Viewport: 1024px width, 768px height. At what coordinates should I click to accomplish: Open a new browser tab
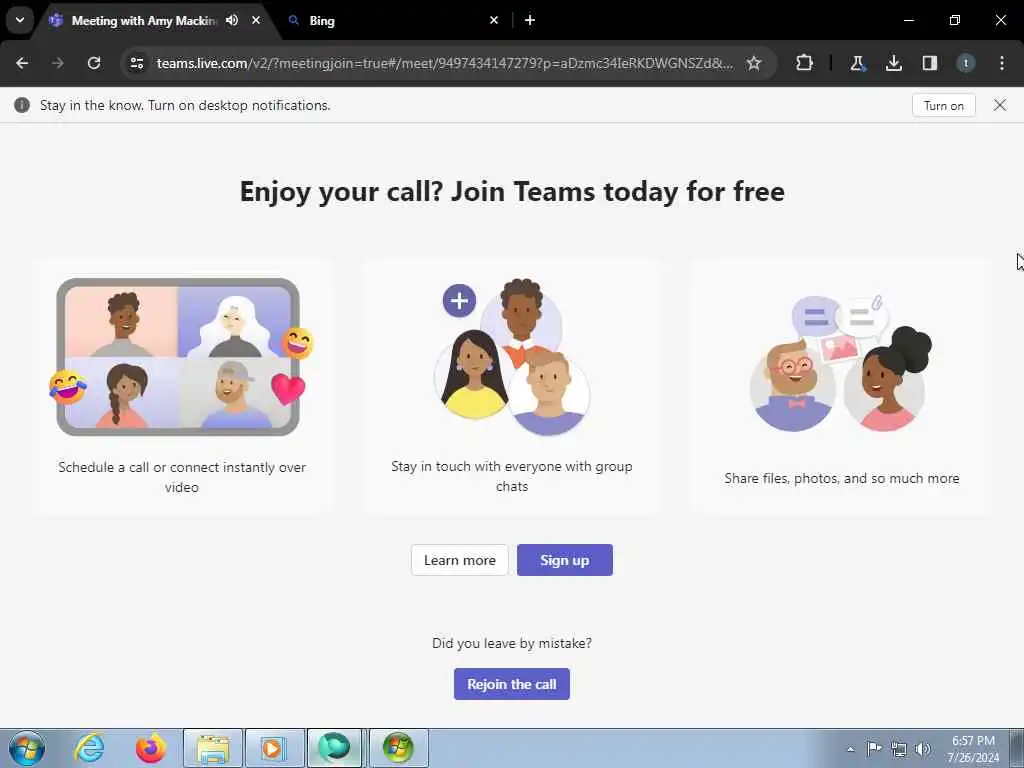[530, 20]
